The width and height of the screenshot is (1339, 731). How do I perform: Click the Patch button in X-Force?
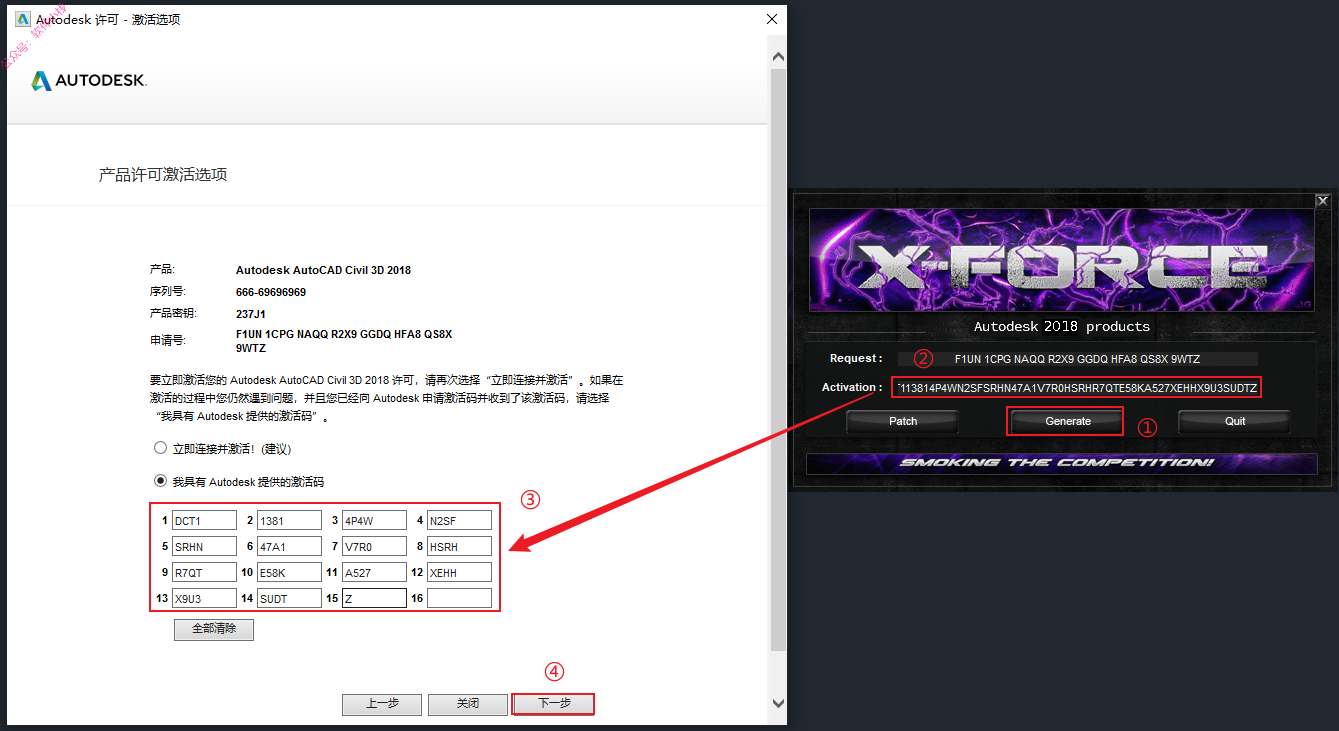[x=903, y=421]
